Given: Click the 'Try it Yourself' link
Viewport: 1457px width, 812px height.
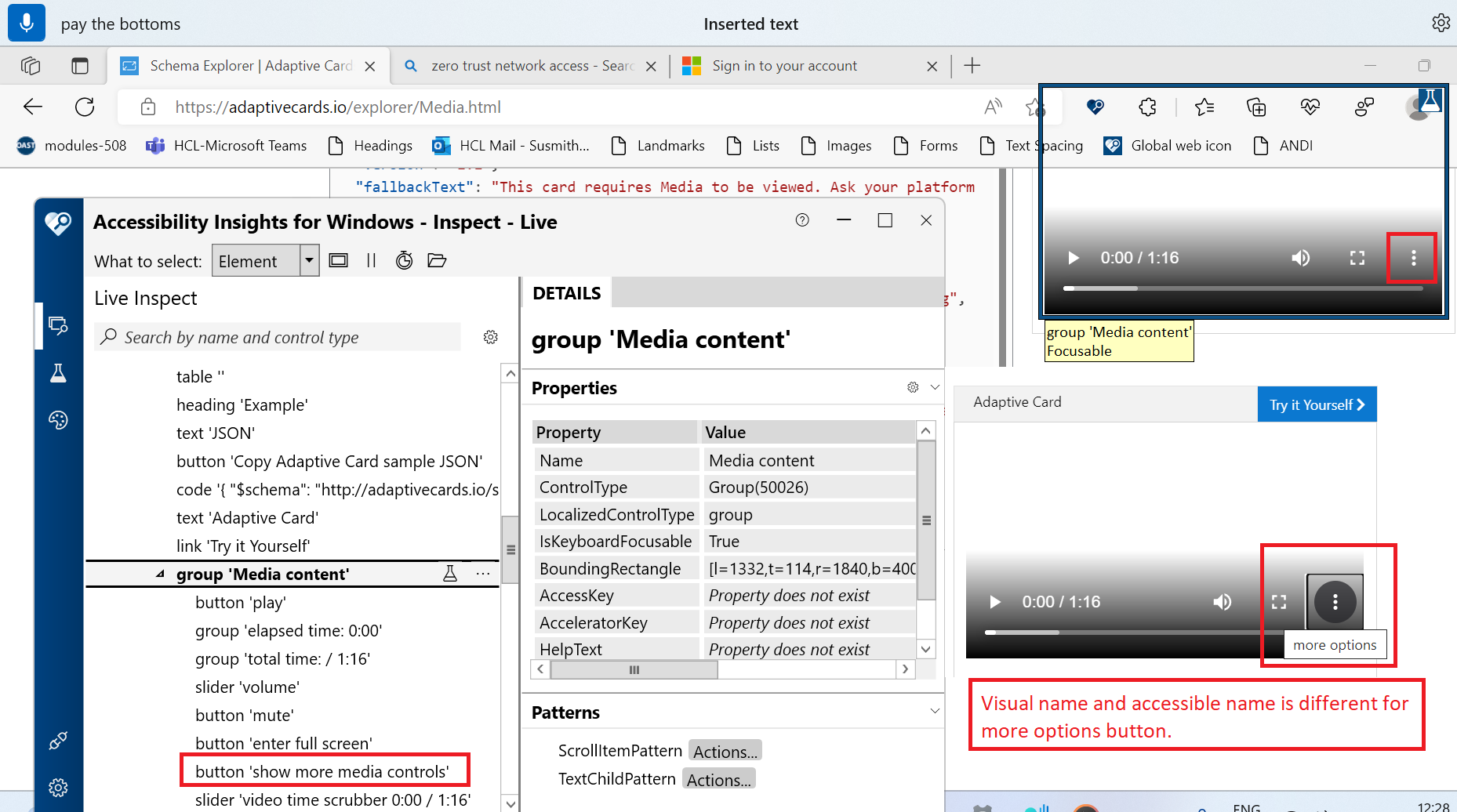Looking at the screenshot, I should click(x=1317, y=404).
